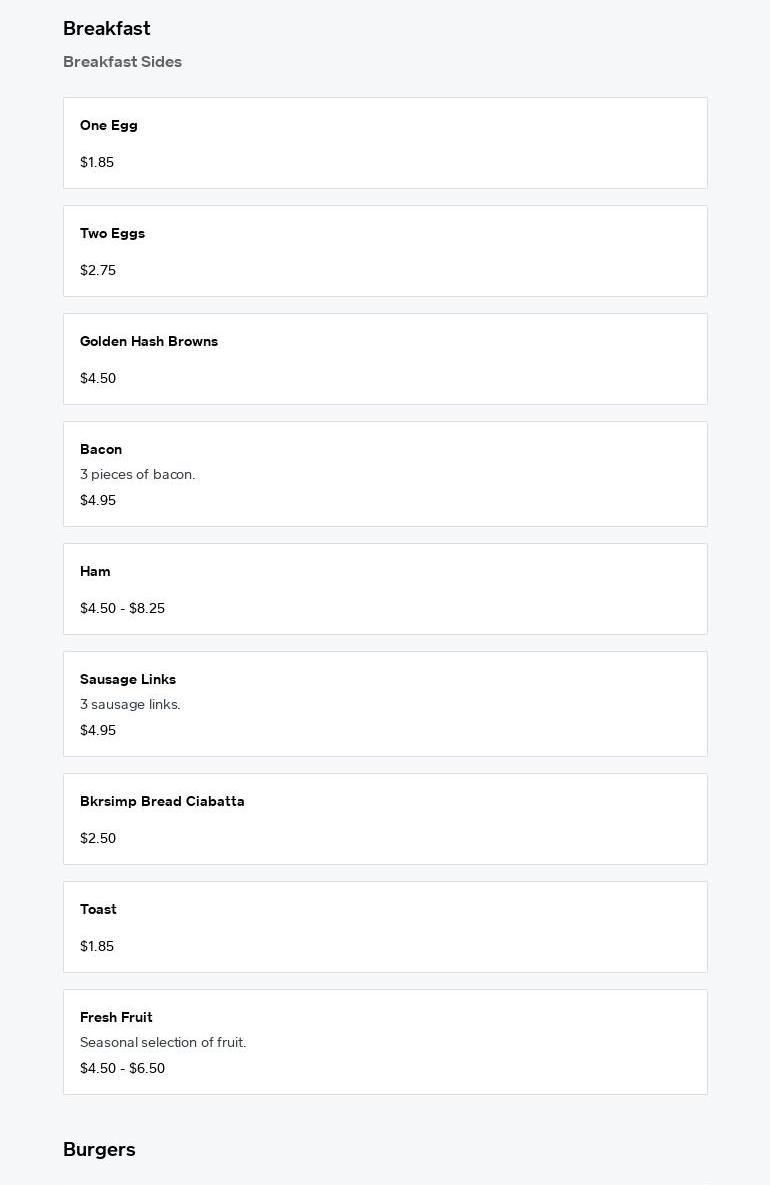Click the $2.75 price for Two Eggs
This screenshot has width=770, height=1185.
click(98, 271)
